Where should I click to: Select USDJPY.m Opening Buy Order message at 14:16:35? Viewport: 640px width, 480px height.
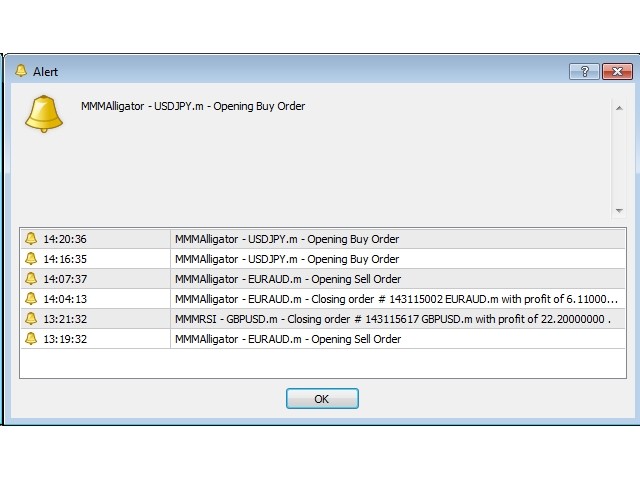[287, 259]
